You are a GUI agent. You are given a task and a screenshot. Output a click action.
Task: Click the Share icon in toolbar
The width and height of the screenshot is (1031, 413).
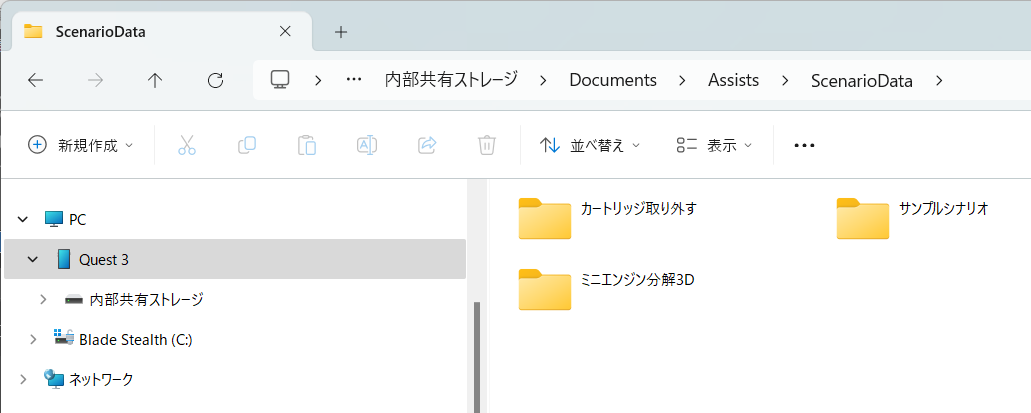point(427,145)
